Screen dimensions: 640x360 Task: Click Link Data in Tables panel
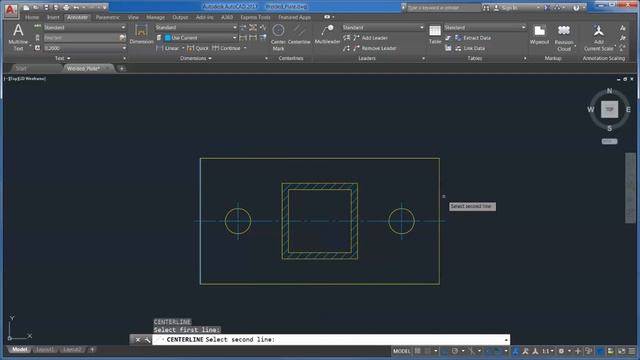470,48
